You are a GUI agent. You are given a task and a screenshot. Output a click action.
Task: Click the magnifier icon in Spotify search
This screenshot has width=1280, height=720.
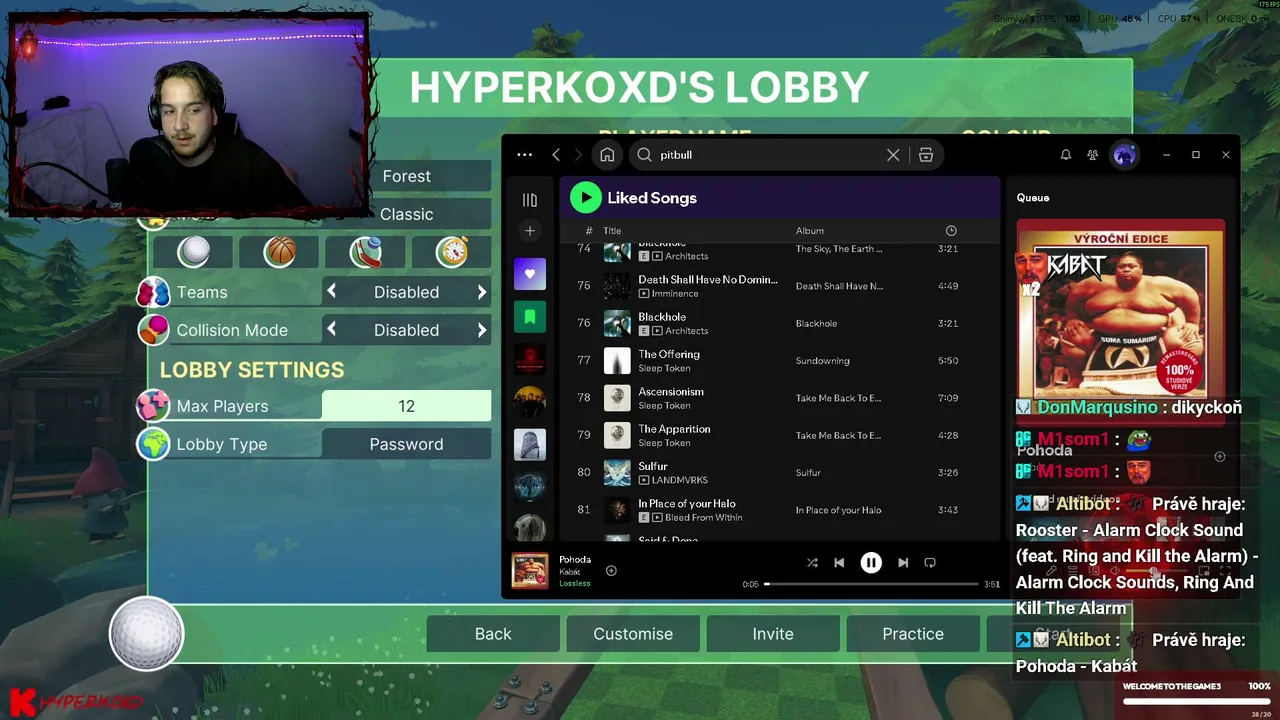point(644,155)
